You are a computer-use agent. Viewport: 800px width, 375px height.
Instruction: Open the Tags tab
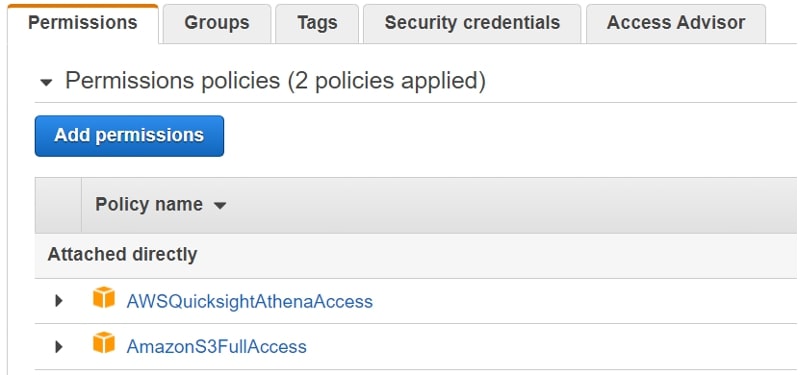click(x=317, y=23)
